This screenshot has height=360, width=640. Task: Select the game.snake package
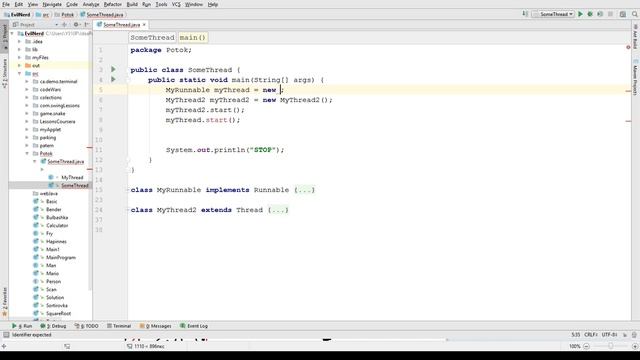point(52,113)
